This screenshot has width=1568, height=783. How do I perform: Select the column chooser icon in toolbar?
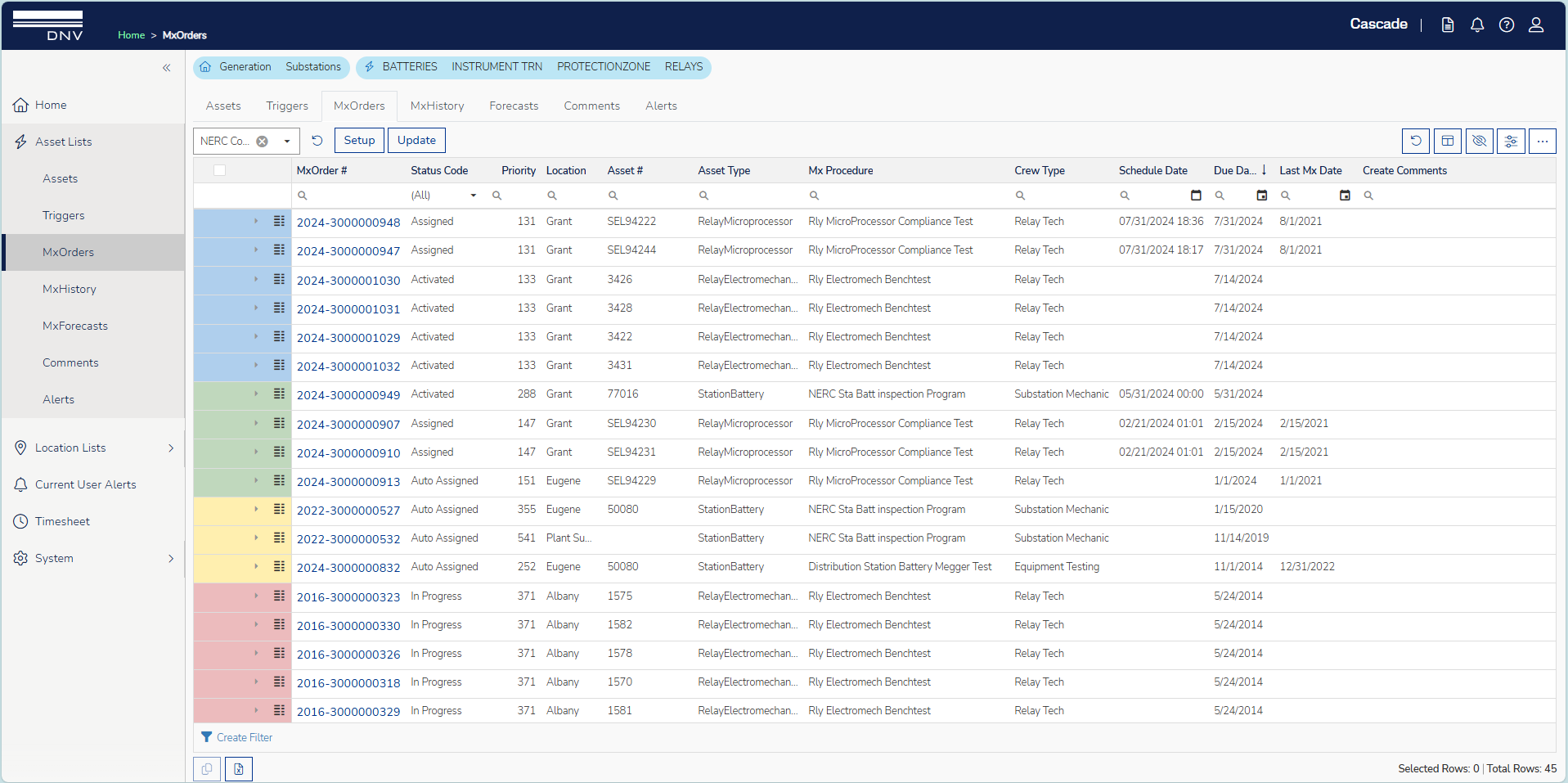(1447, 141)
